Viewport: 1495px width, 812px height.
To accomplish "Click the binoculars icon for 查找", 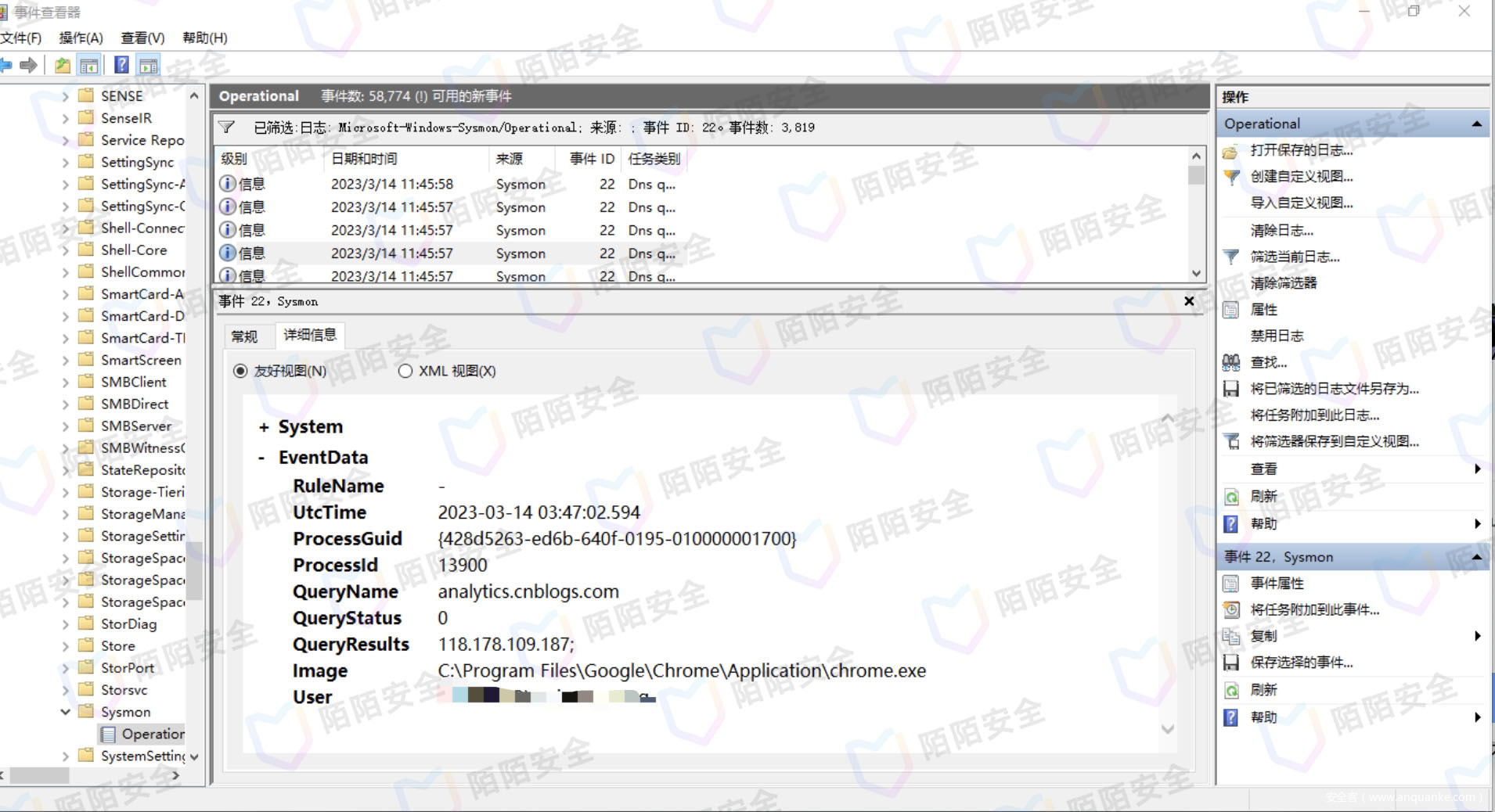I will pyautogui.click(x=1231, y=362).
